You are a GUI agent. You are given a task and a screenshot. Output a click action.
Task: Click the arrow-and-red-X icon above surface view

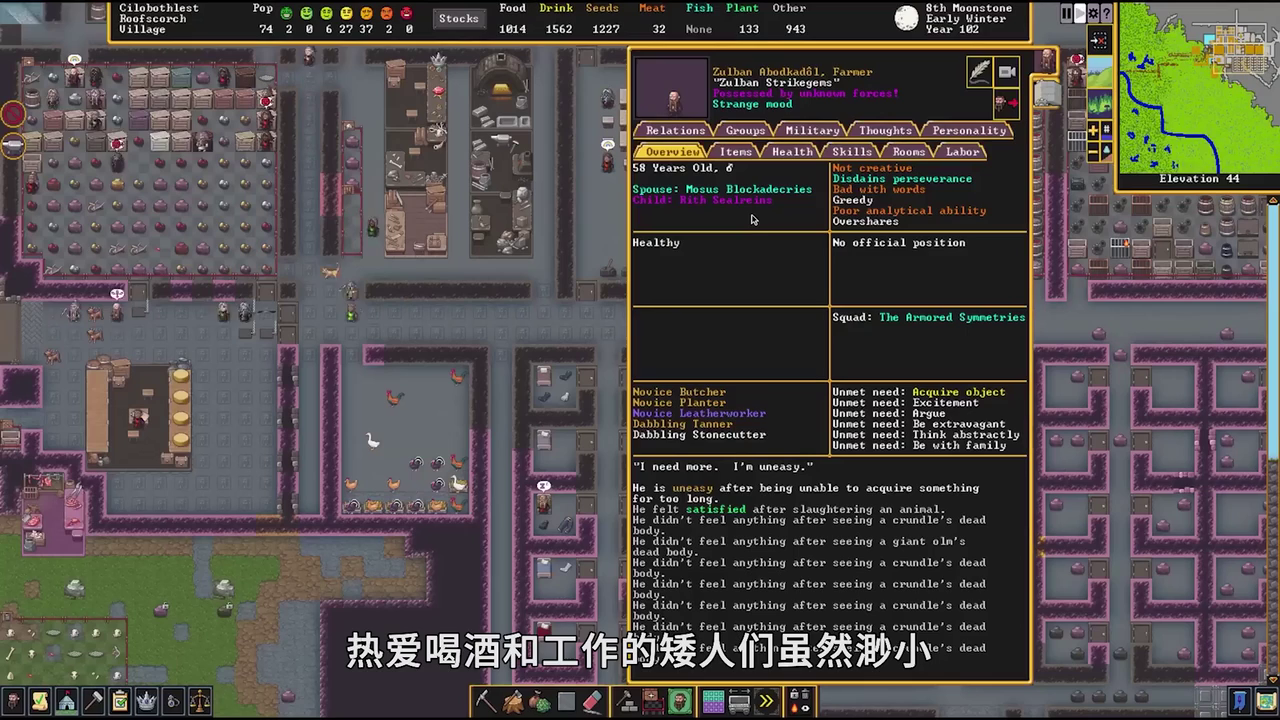pos(1099,41)
